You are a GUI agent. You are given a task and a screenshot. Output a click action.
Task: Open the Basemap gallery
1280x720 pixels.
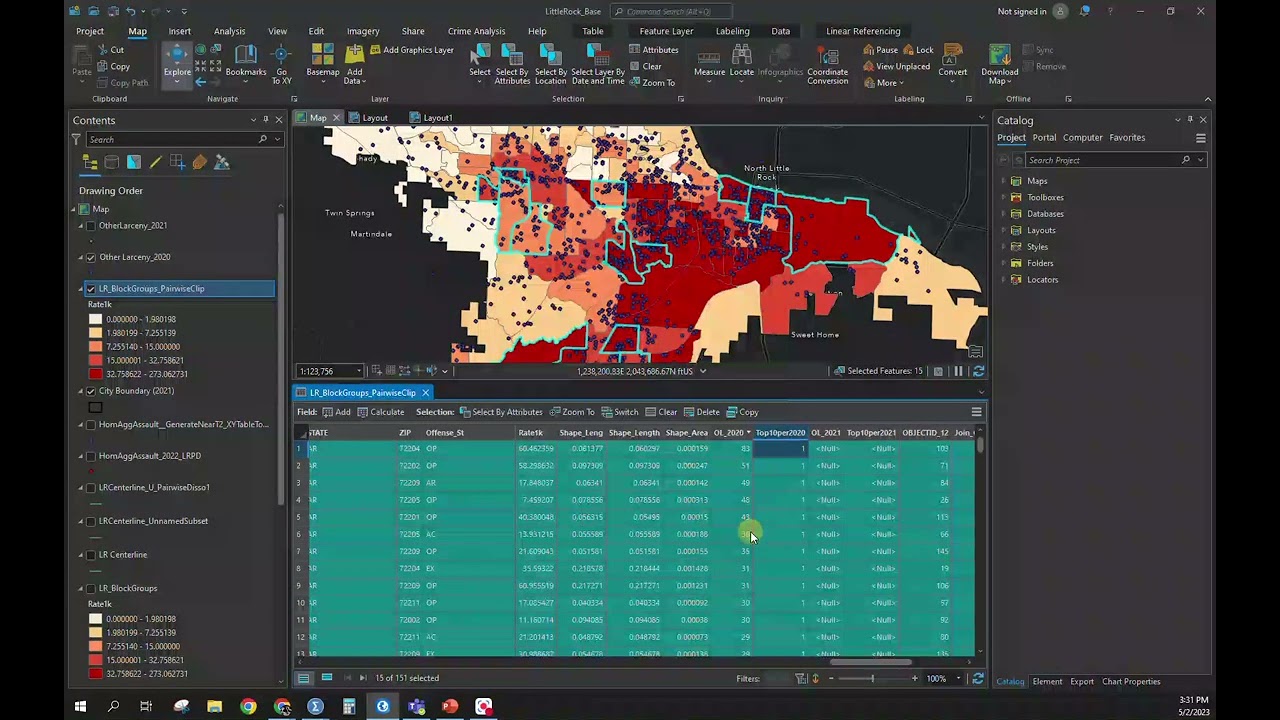[322, 62]
